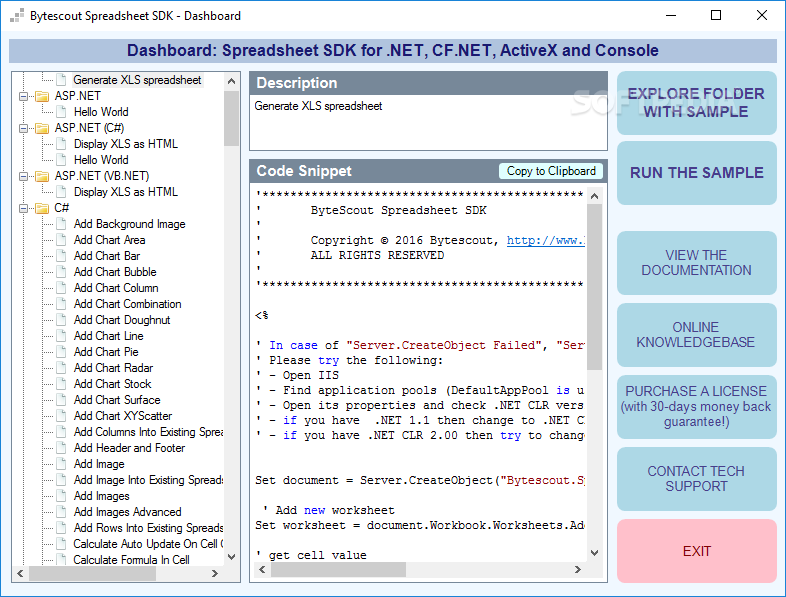Click the C# folder icon
Viewport: 786px width, 597px height.
(42, 209)
